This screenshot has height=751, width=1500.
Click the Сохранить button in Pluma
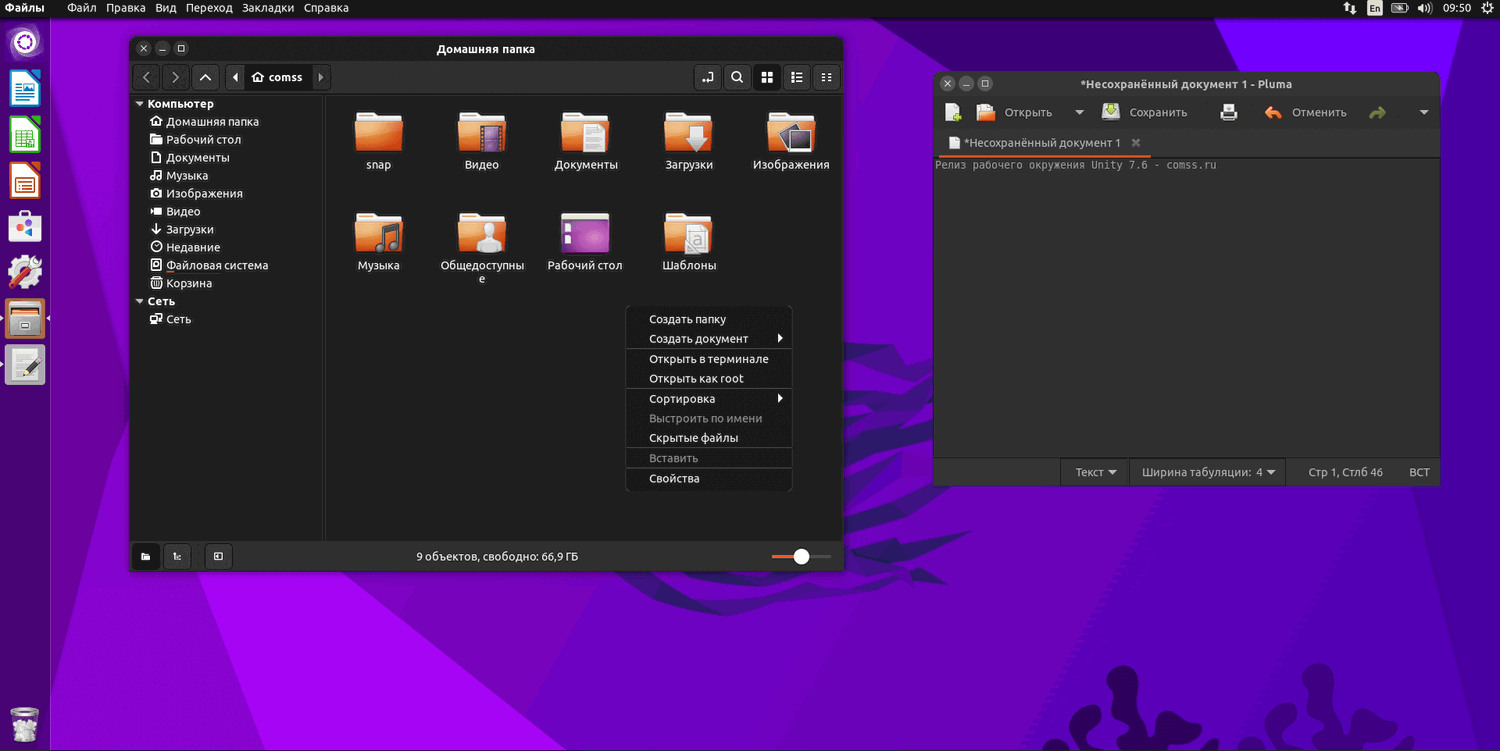(1145, 112)
